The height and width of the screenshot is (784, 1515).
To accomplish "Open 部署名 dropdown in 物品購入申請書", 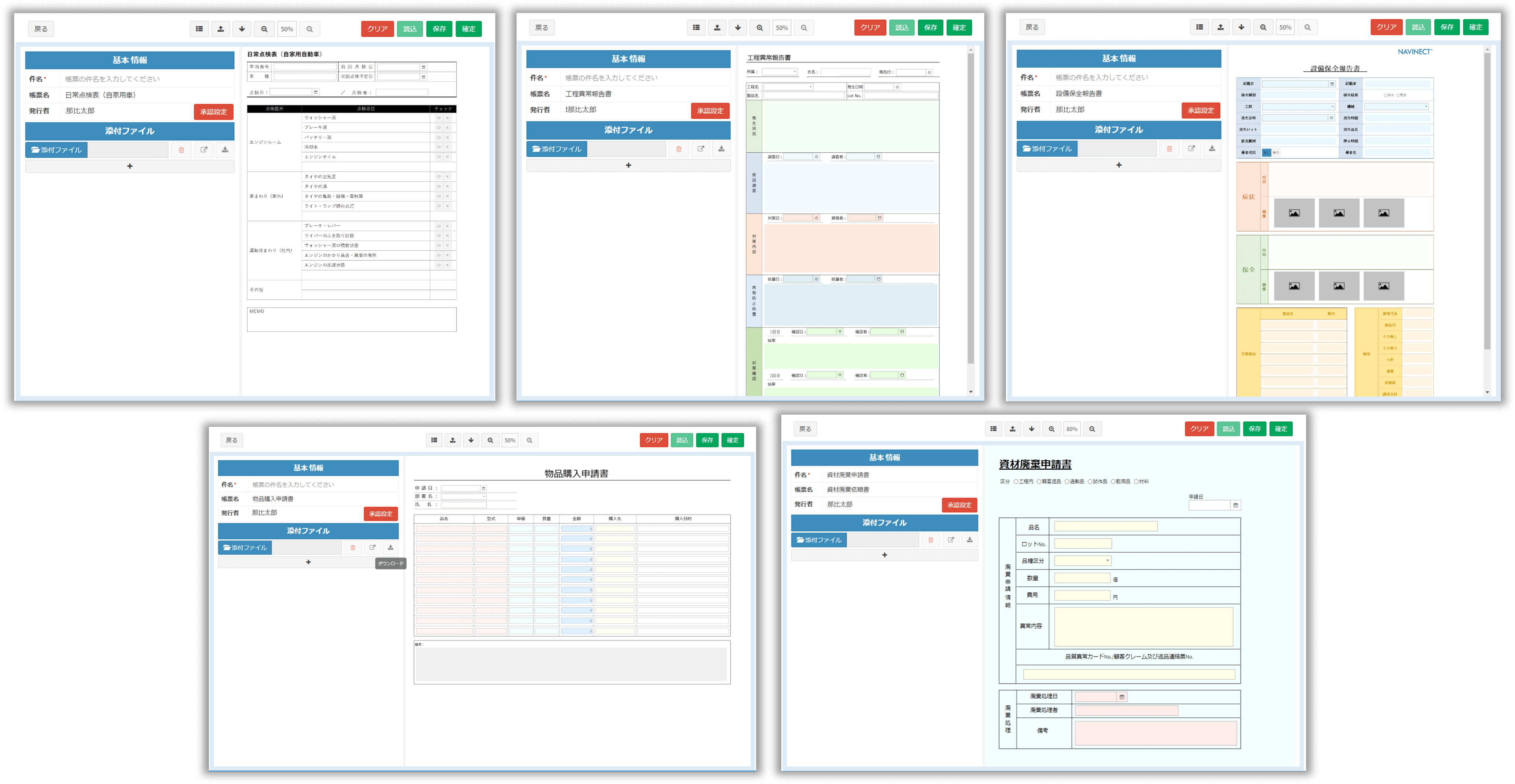I will (465, 496).
